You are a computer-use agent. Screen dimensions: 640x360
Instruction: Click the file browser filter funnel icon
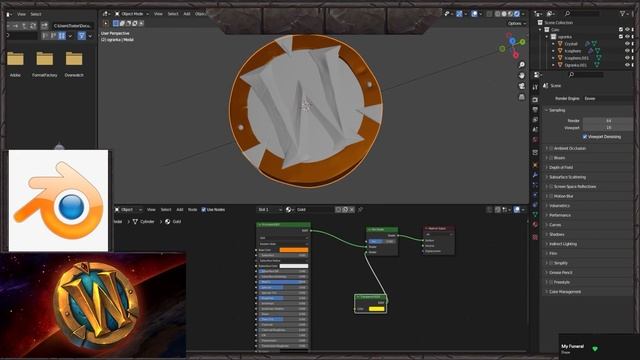82,36
